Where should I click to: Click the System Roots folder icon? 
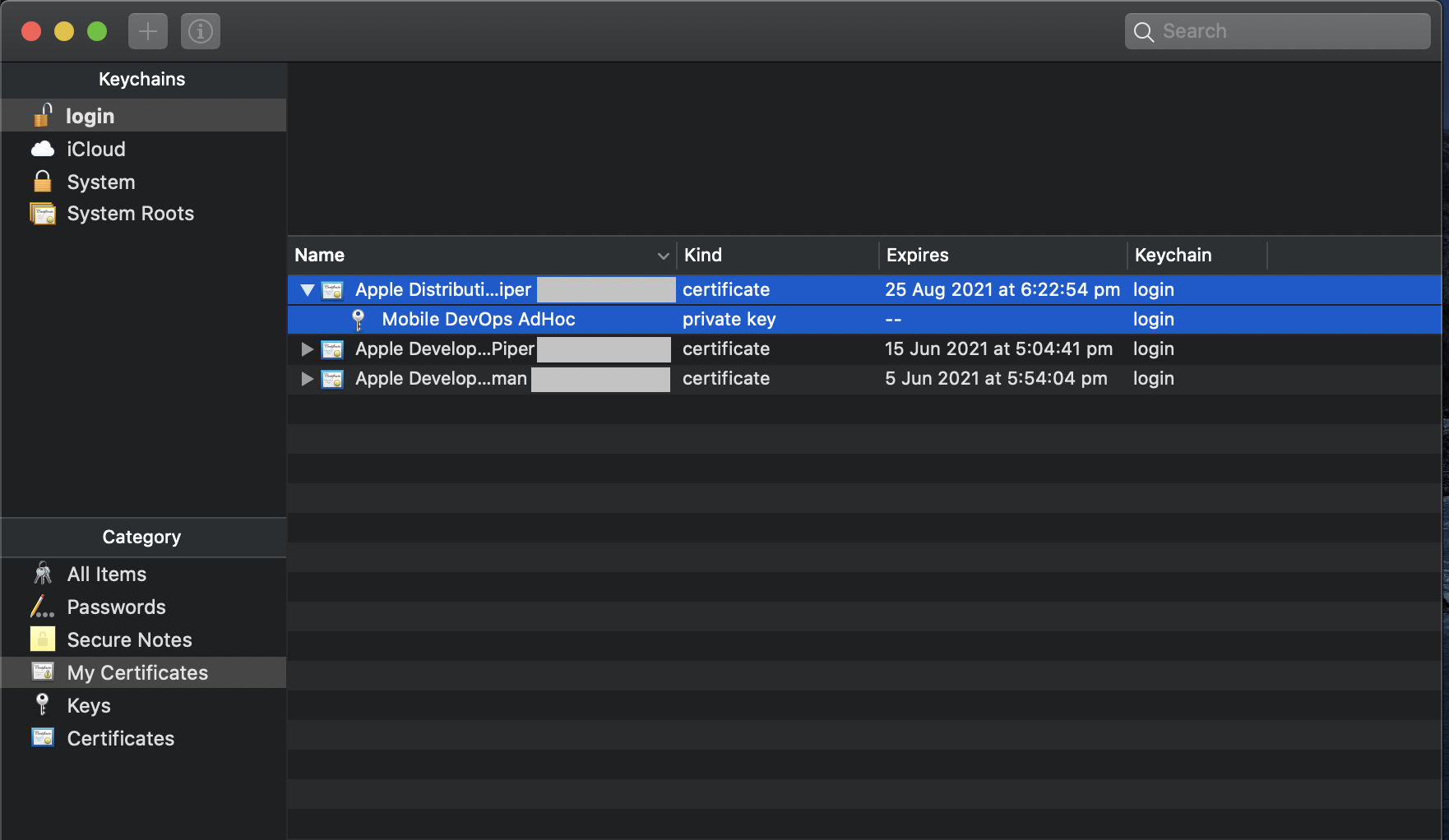pyautogui.click(x=43, y=214)
